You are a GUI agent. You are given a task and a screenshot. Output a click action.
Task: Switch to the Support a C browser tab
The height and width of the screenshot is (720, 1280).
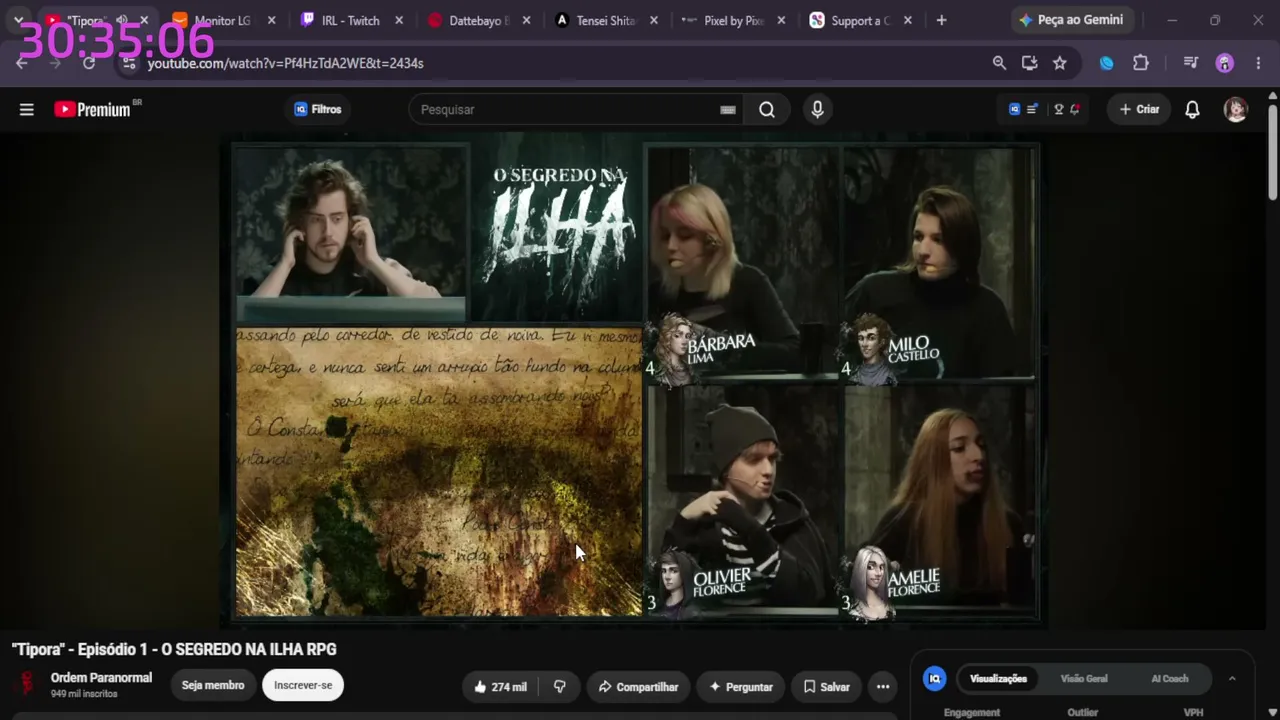pyautogui.click(x=862, y=20)
